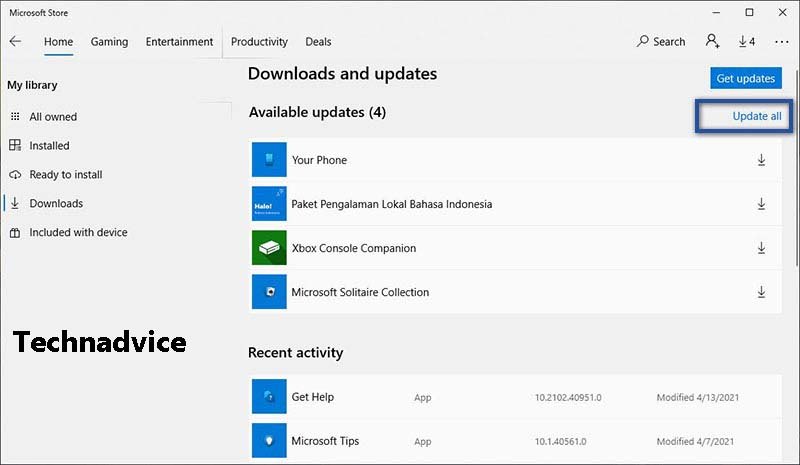Image resolution: width=800 pixels, height=465 pixels.
Task: Click the Installed library icon
Action: tap(15, 145)
